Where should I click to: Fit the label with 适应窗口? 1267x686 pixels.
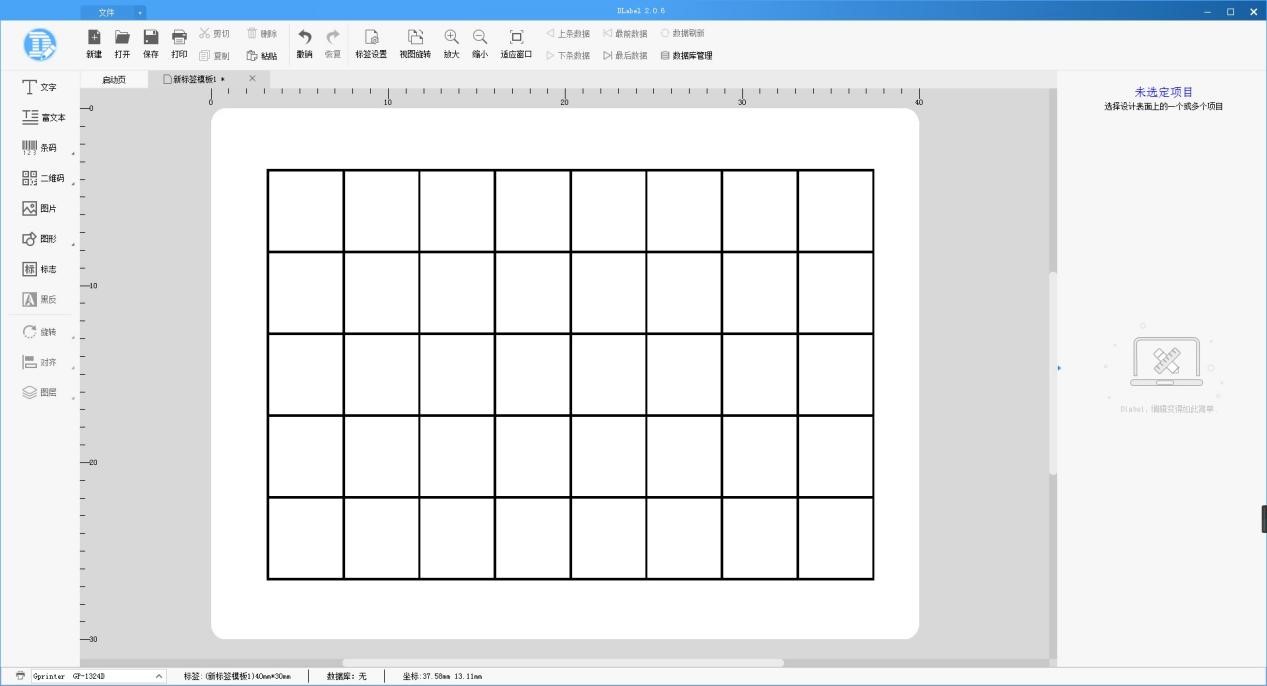coord(516,43)
